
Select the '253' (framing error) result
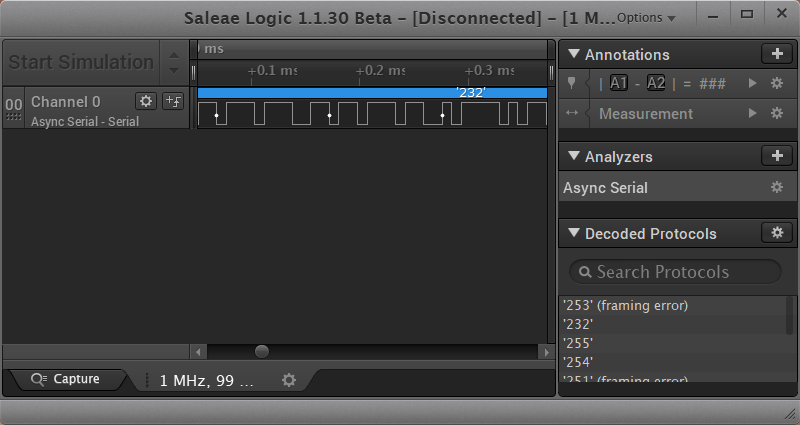pyautogui.click(x=673, y=306)
